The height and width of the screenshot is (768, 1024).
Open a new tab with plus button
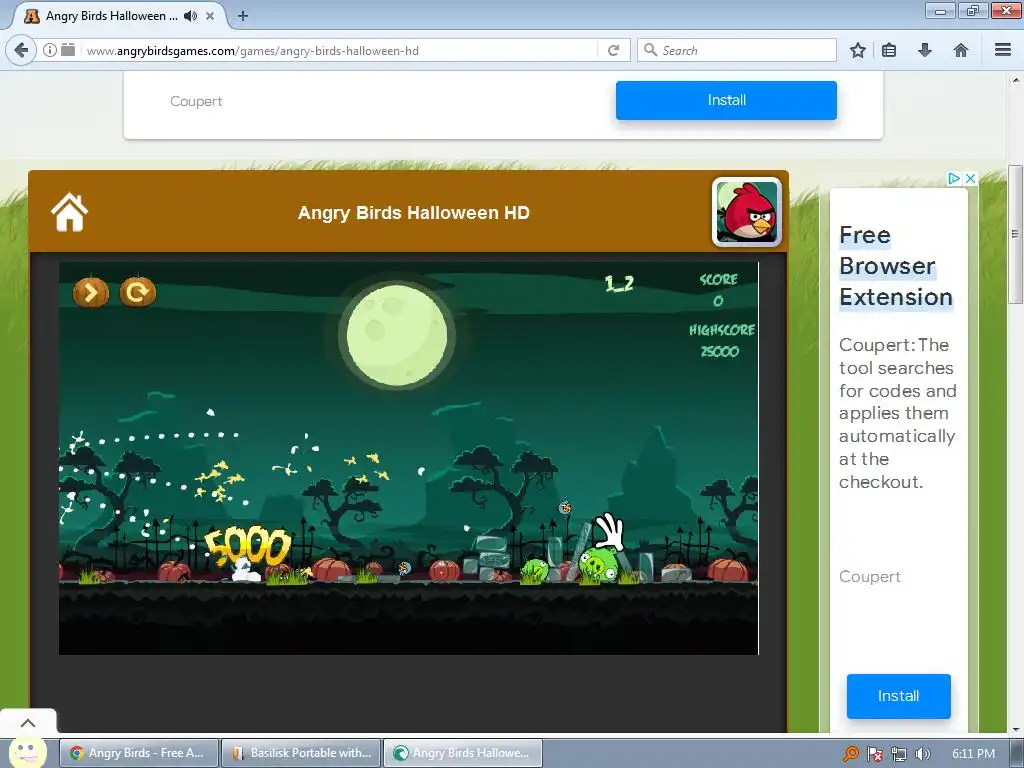click(x=243, y=16)
